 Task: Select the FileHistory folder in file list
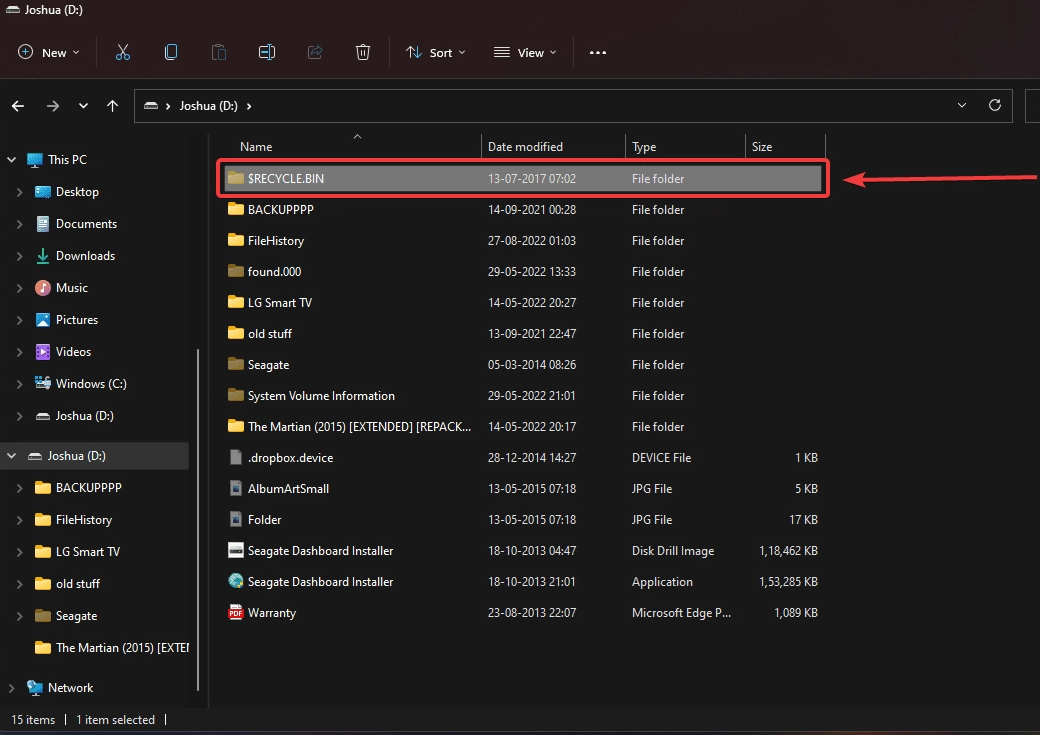[523, 240]
